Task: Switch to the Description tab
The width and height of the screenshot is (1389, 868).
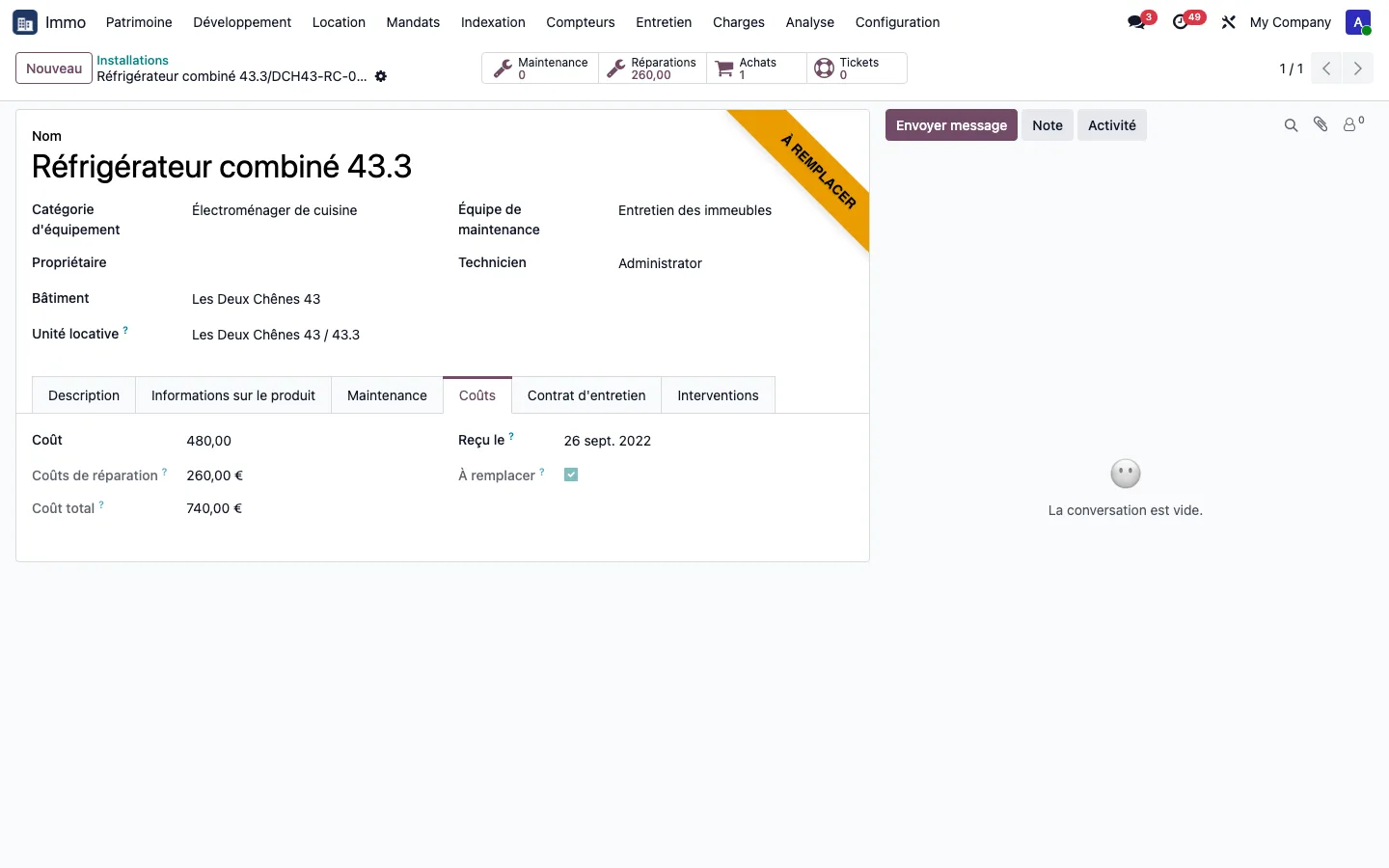Action: coord(84,395)
